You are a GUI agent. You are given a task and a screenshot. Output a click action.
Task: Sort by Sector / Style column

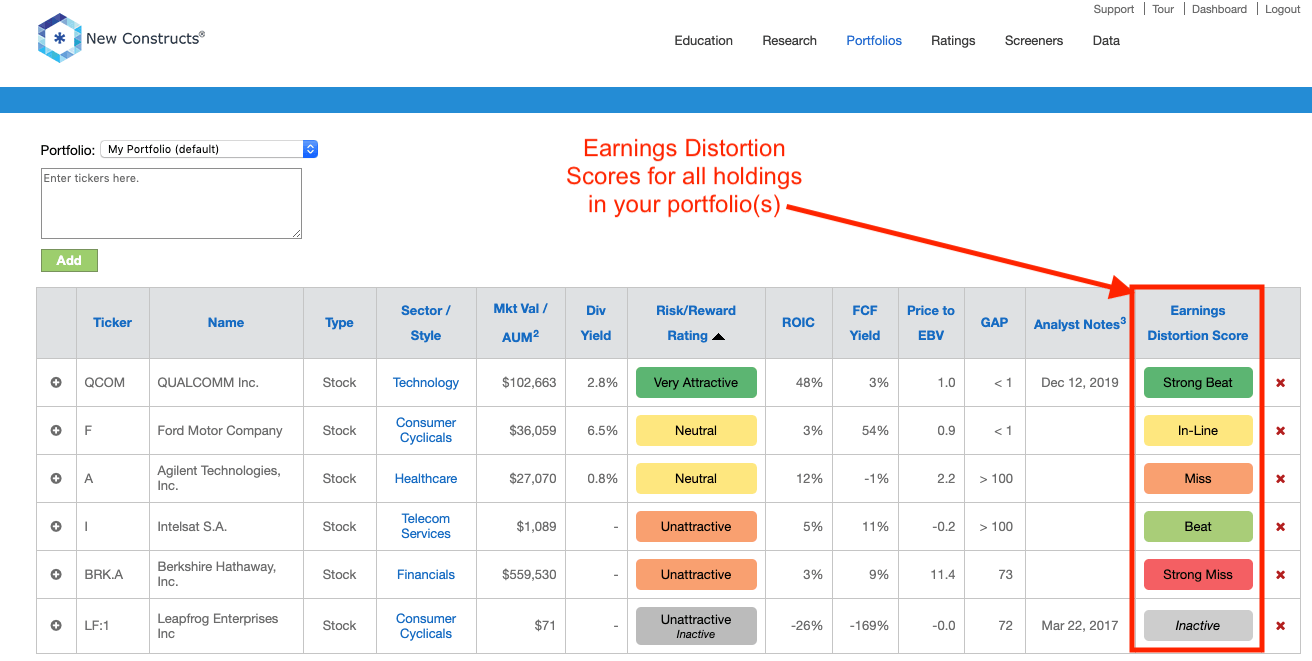click(x=426, y=323)
